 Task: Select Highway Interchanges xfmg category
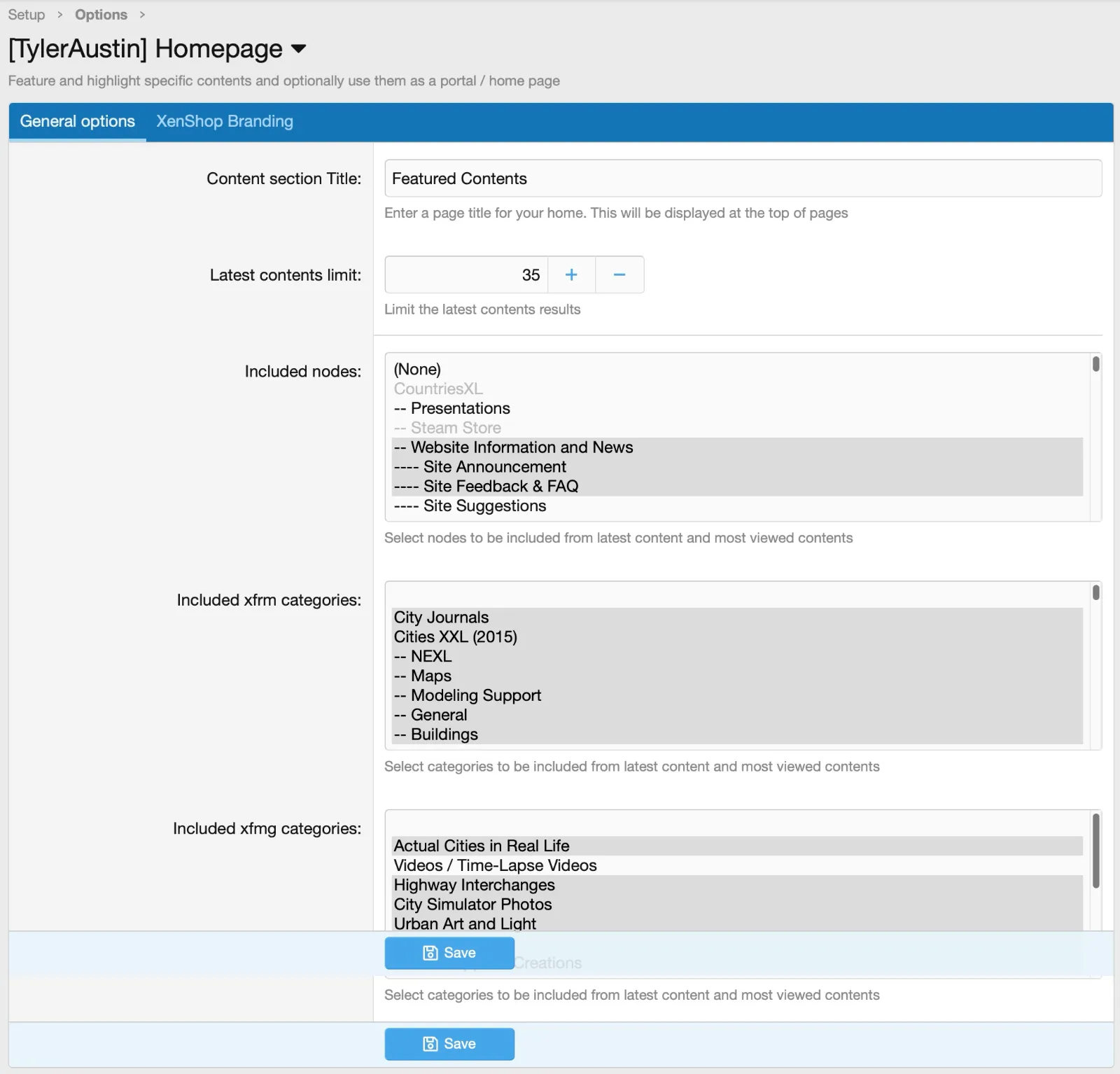click(x=474, y=885)
